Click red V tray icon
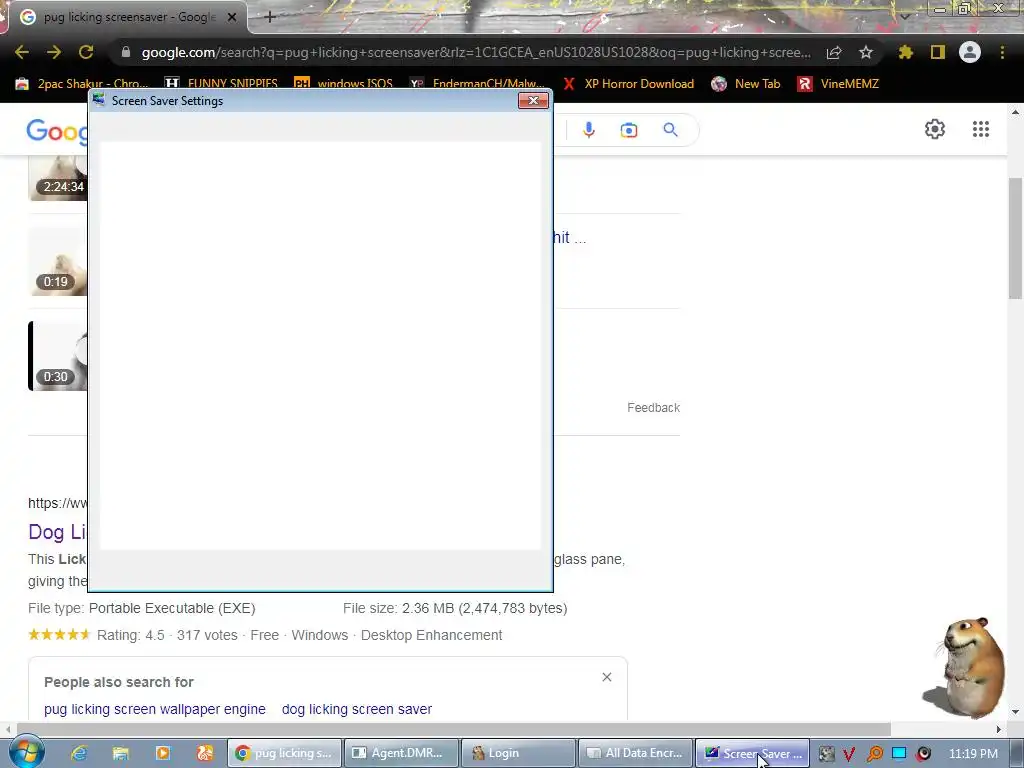Screen dimensions: 1024x768 tap(849, 754)
